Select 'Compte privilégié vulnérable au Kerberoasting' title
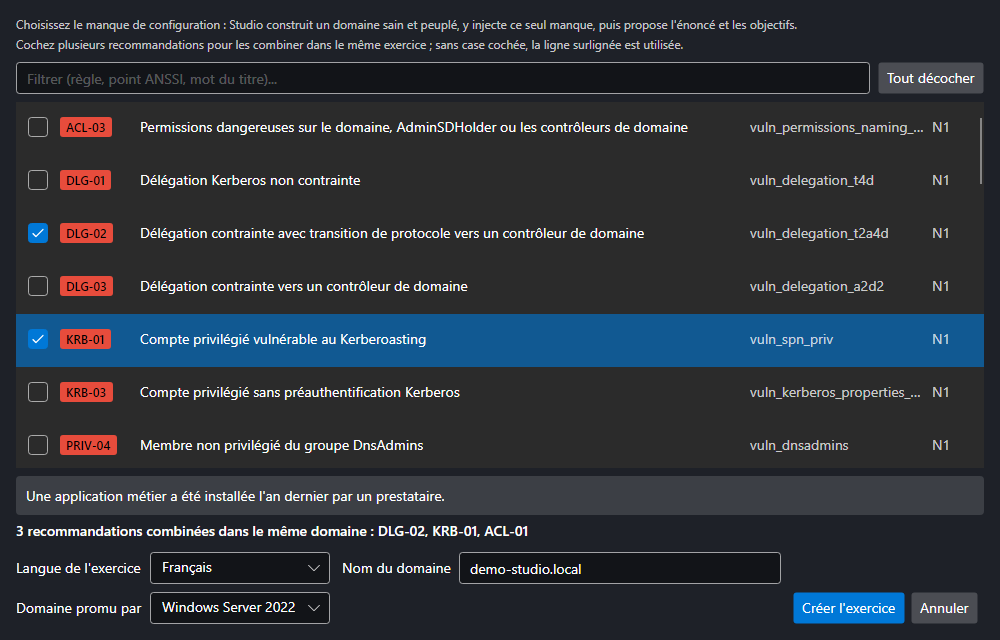The image size is (1000, 640). point(283,339)
